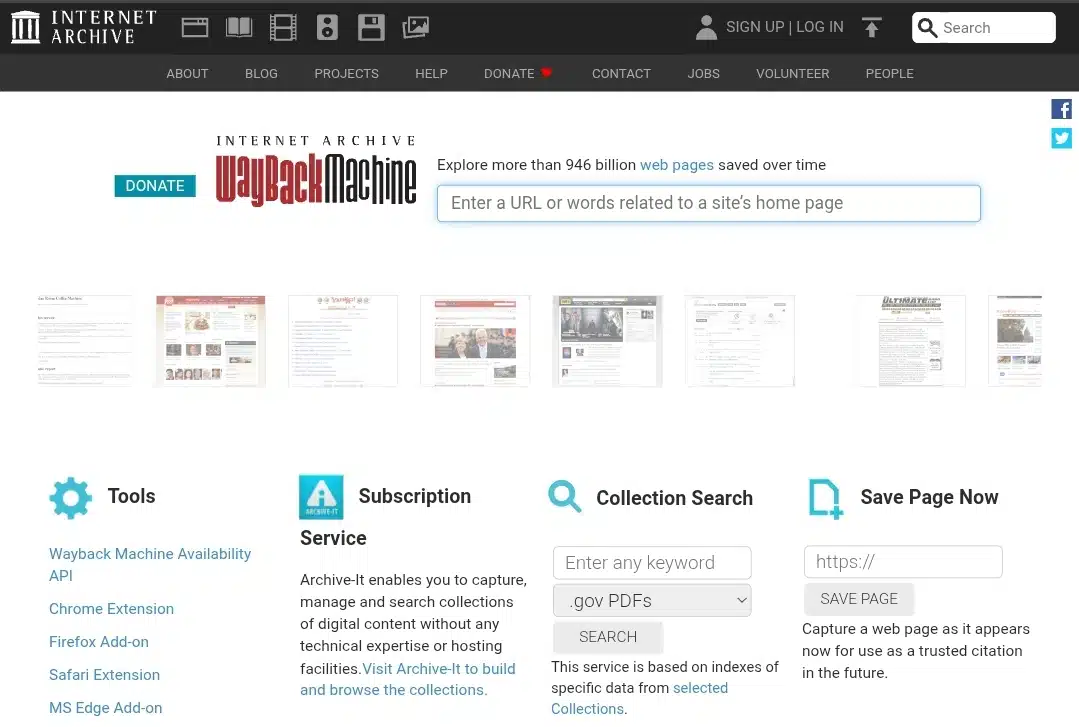
Task: Click the SAVE PAGE button
Action: coord(859,599)
